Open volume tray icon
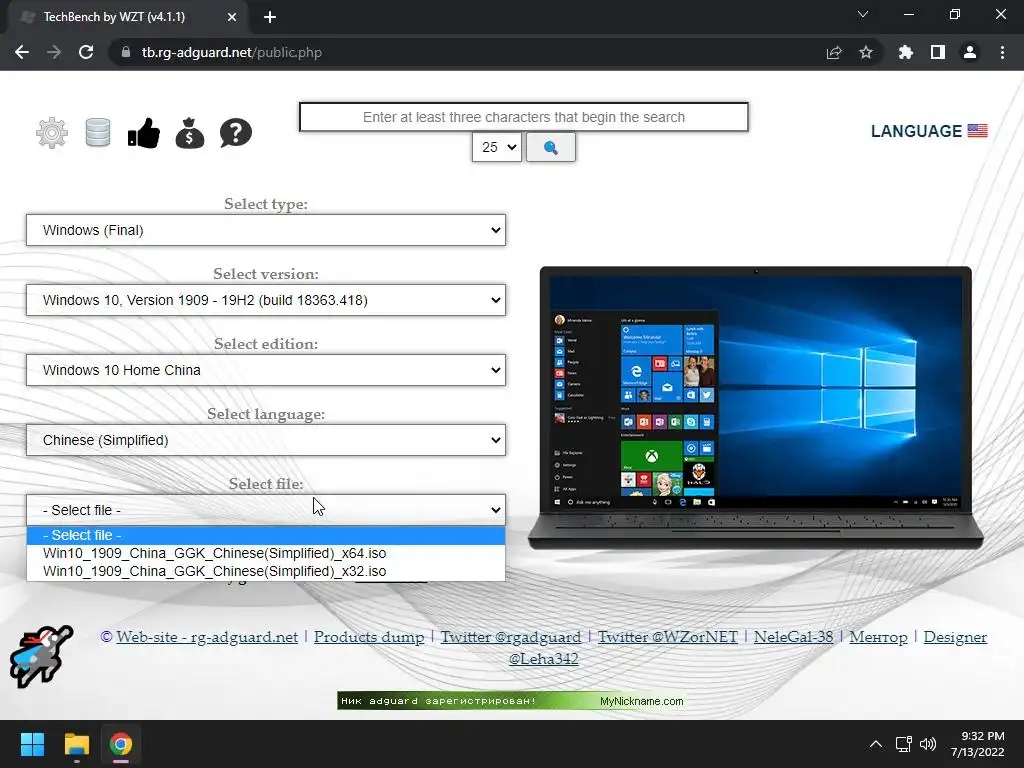1024x768 pixels. coord(927,744)
